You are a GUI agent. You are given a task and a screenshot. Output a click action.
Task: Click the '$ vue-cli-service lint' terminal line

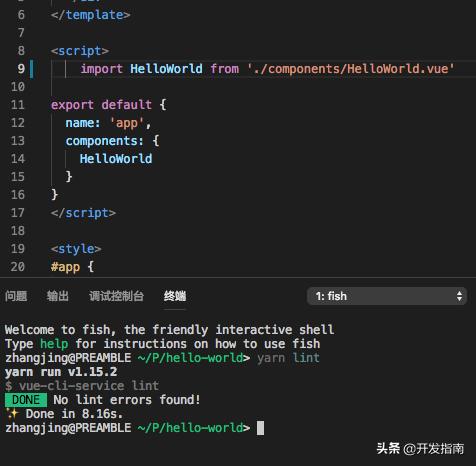(82, 386)
